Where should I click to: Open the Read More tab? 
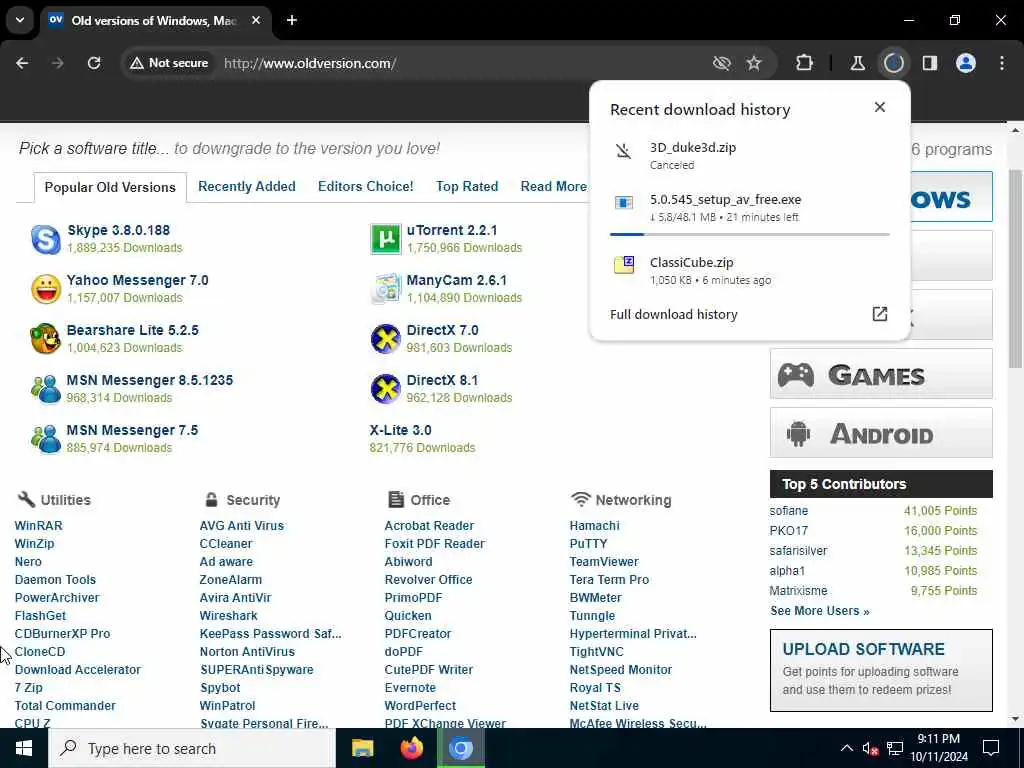point(554,187)
